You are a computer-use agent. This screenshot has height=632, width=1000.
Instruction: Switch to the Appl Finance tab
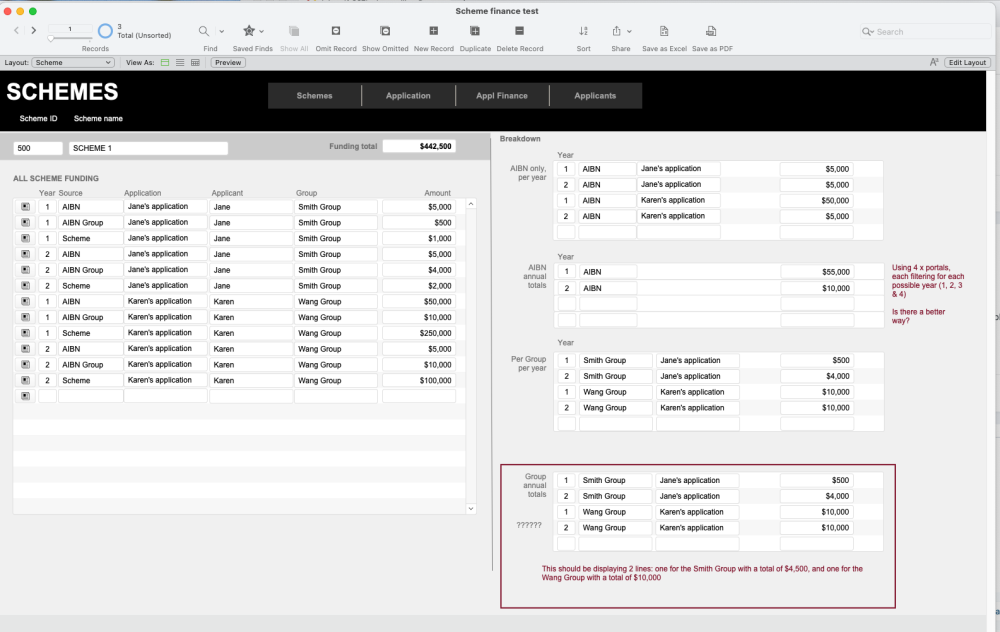(x=501, y=96)
